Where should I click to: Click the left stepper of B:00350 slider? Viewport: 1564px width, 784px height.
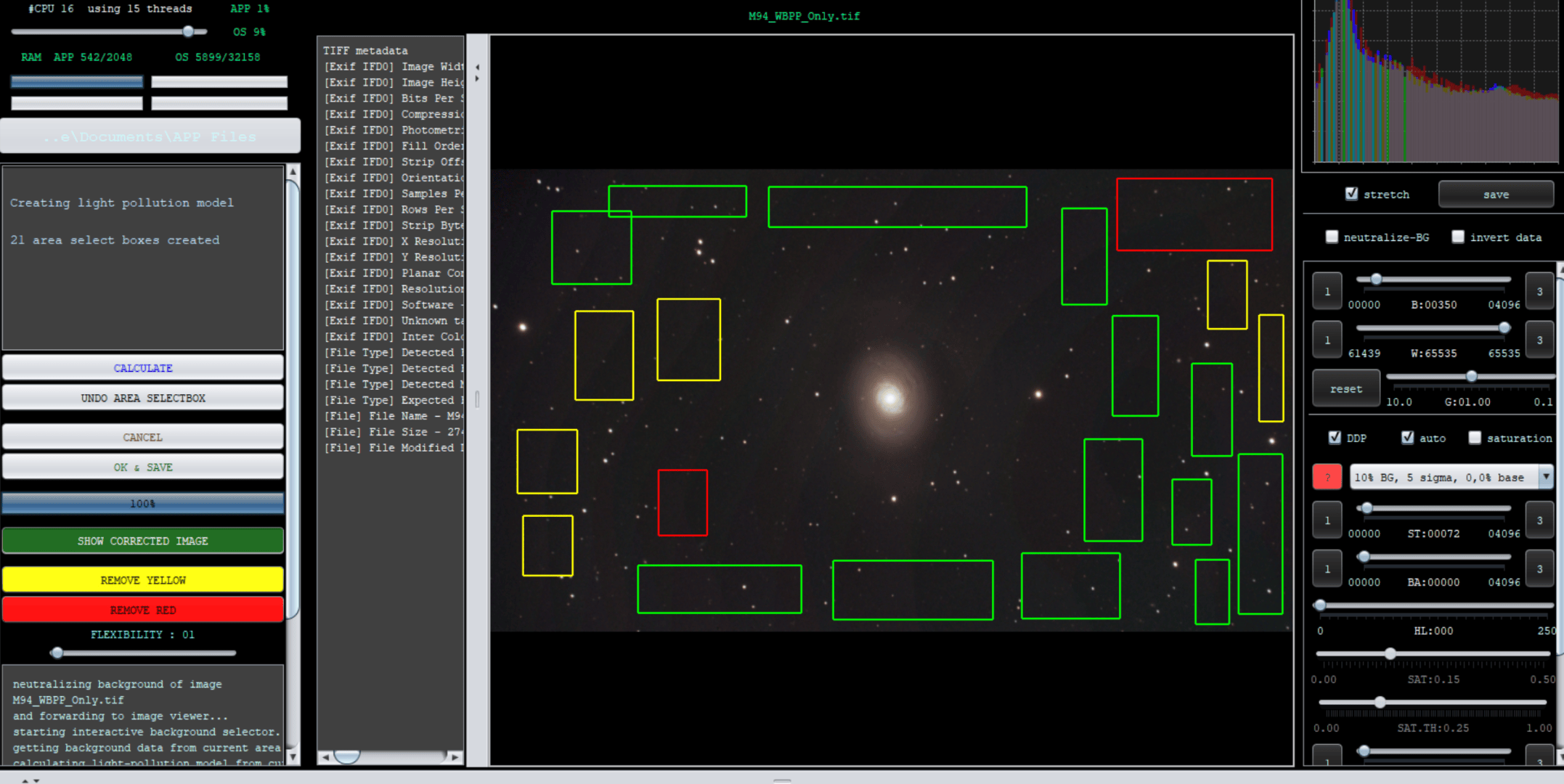1327,291
